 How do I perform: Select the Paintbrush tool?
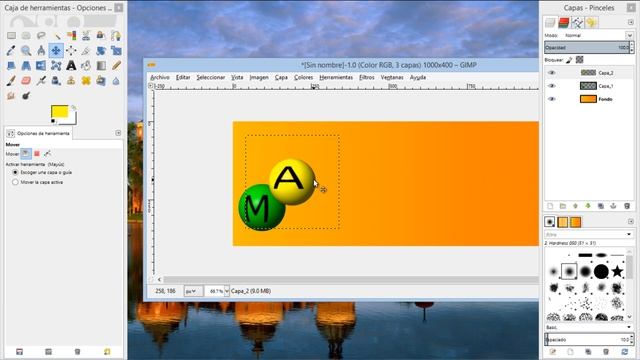[x=11, y=81]
